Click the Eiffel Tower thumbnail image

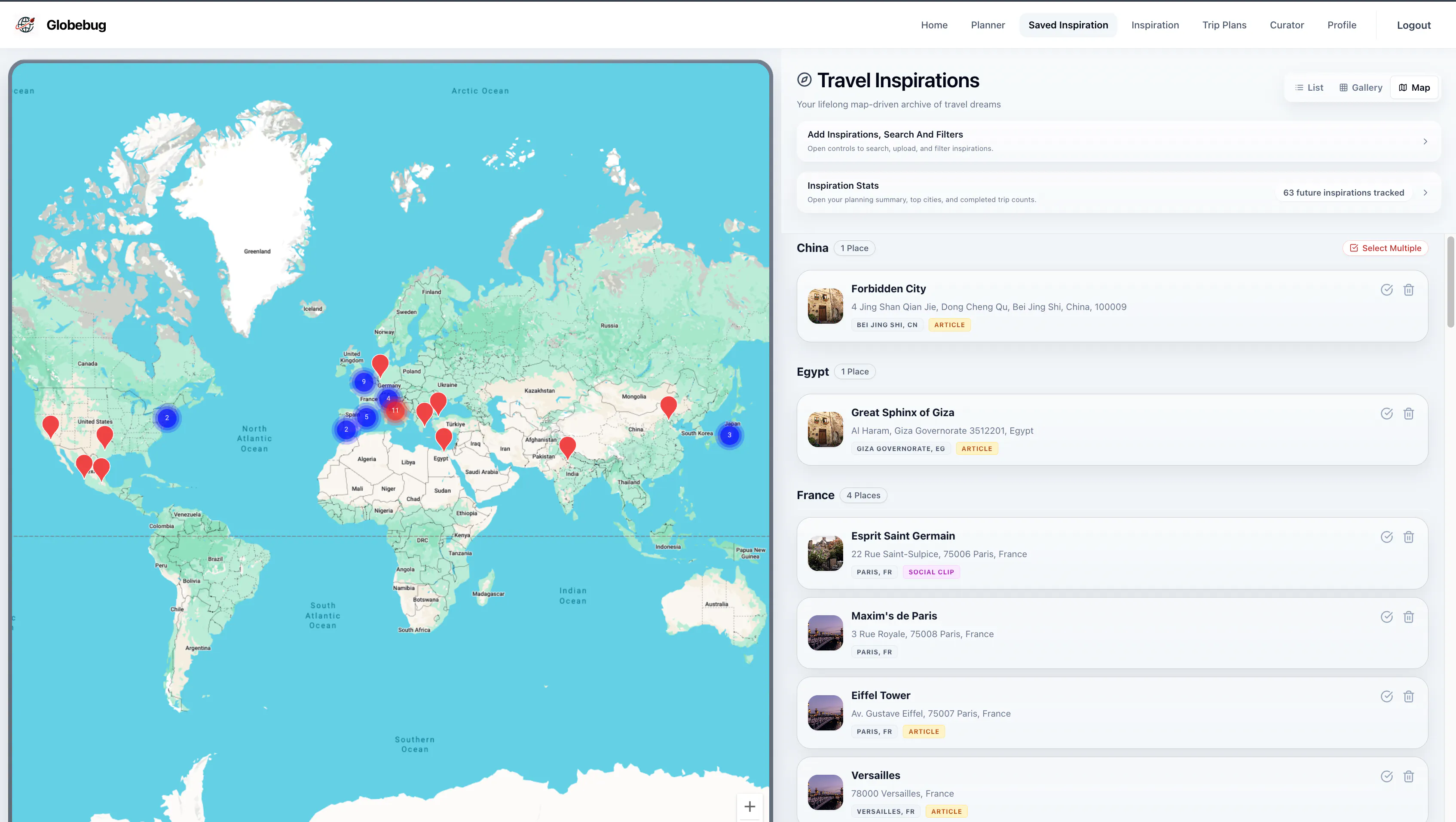pyautogui.click(x=825, y=713)
